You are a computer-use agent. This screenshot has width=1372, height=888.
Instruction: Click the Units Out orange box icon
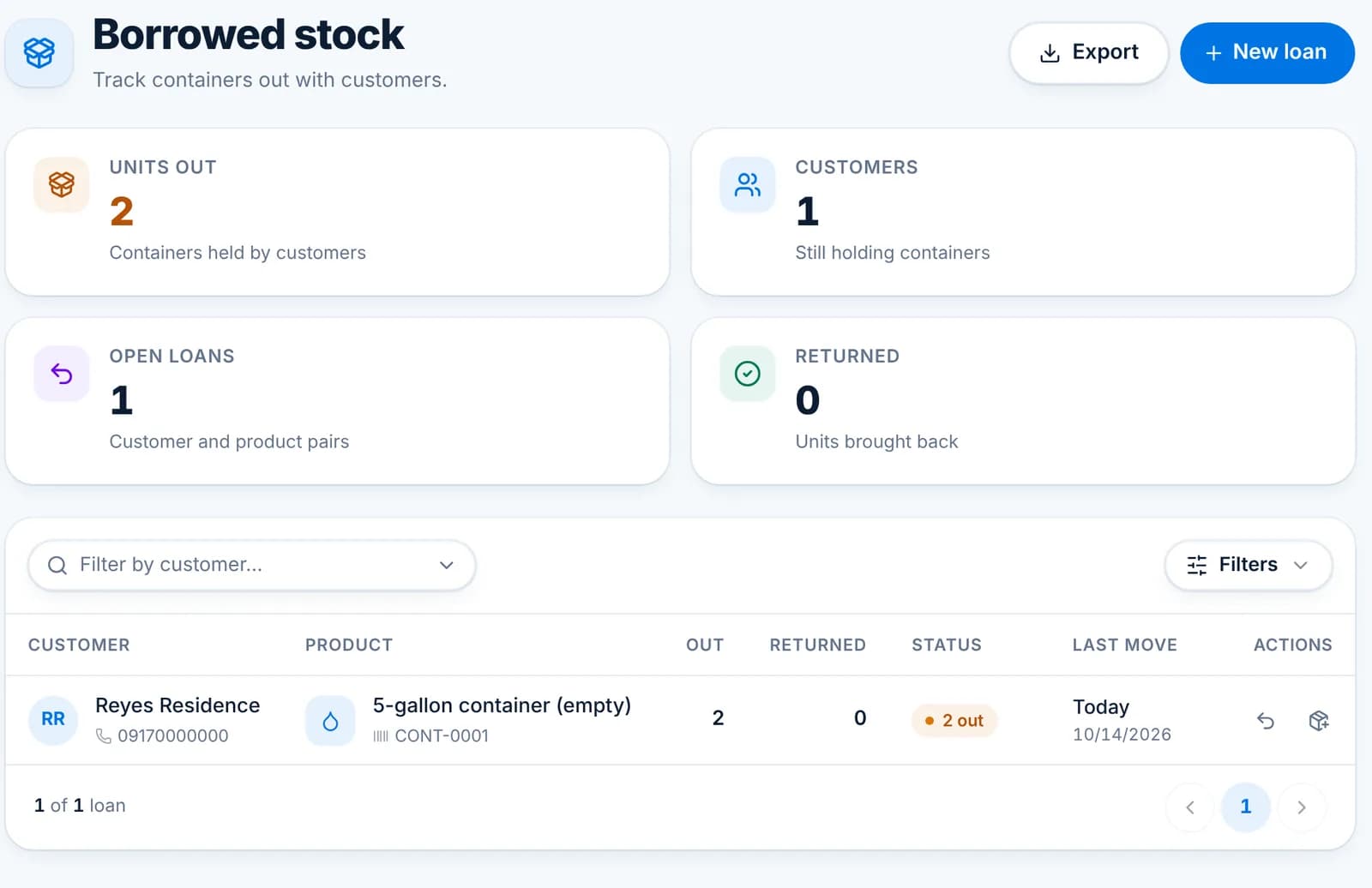[x=62, y=184]
